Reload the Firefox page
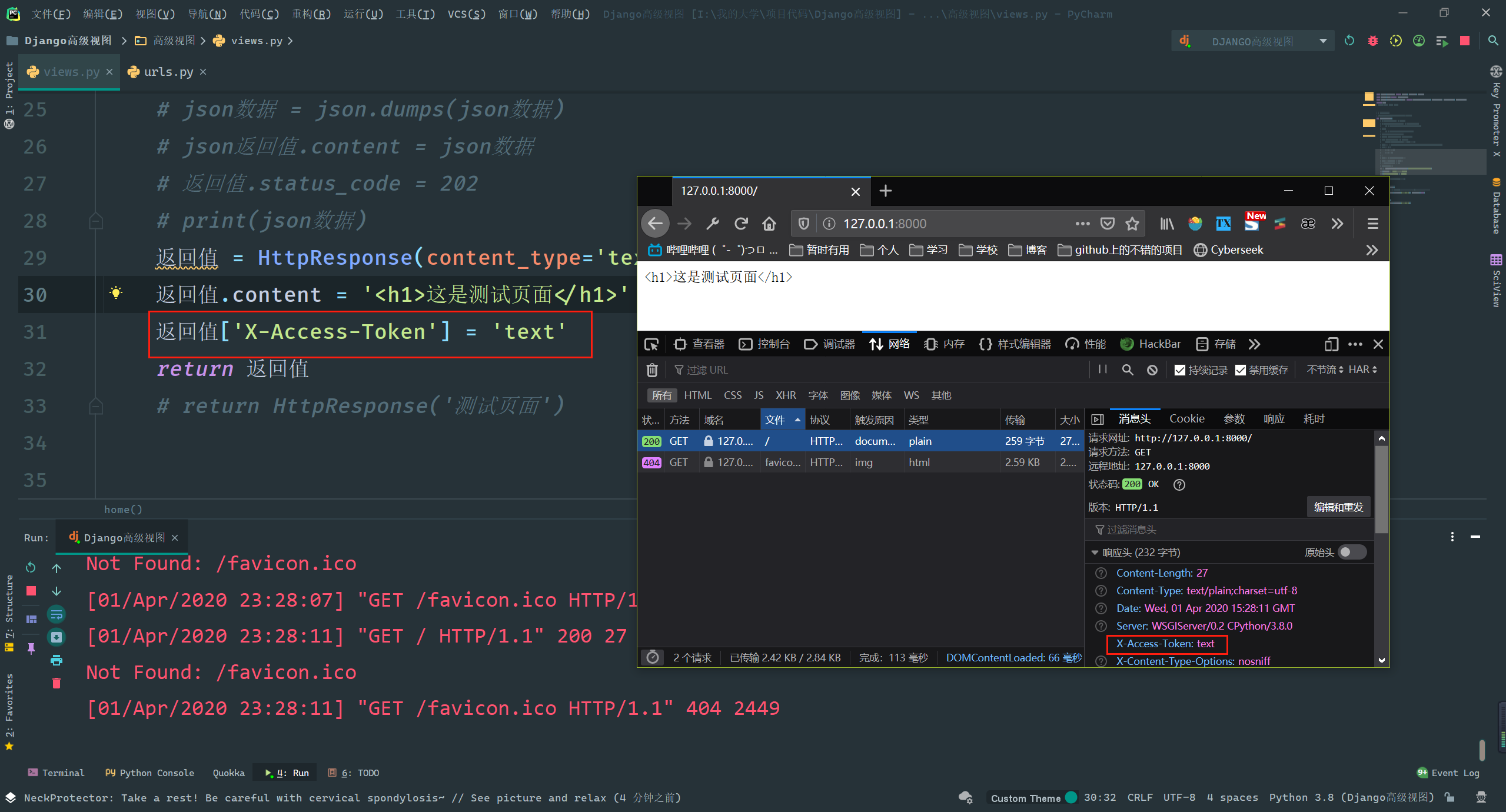Image resolution: width=1506 pixels, height=812 pixels. [741, 224]
